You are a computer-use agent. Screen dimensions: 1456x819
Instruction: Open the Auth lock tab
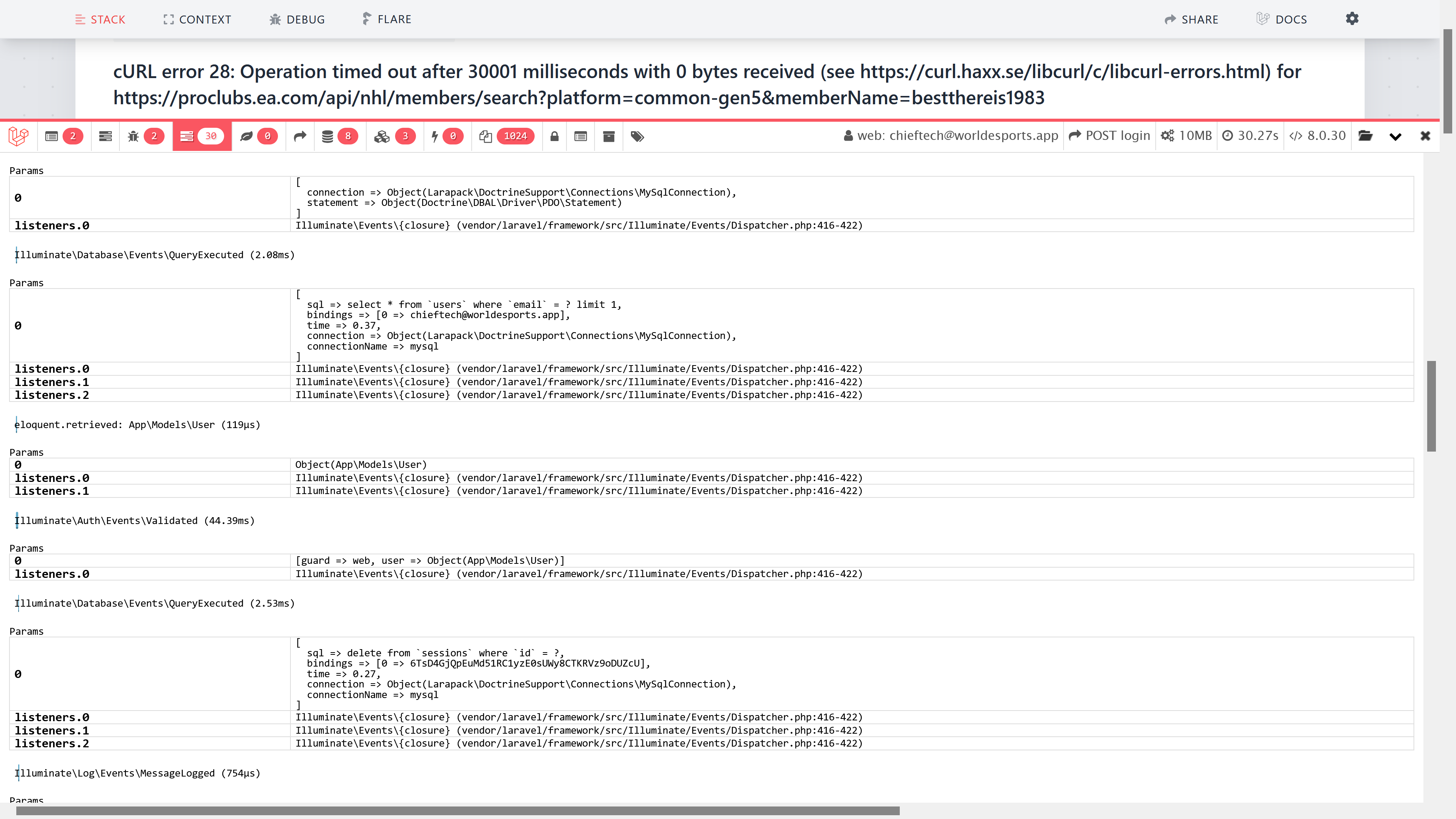[x=554, y=136]
